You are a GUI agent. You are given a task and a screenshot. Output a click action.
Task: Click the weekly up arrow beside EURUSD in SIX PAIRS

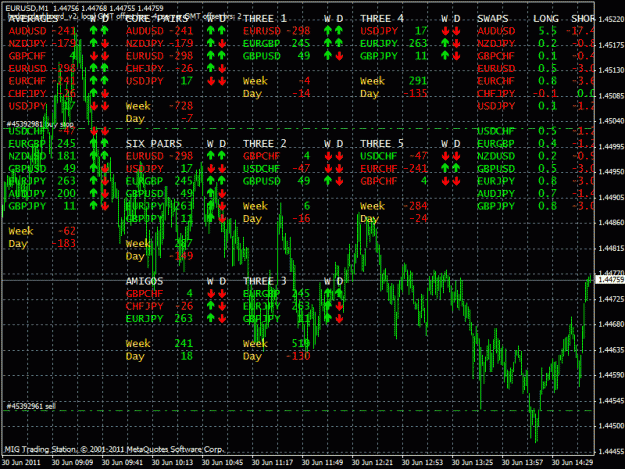click(x=210, y=156)
